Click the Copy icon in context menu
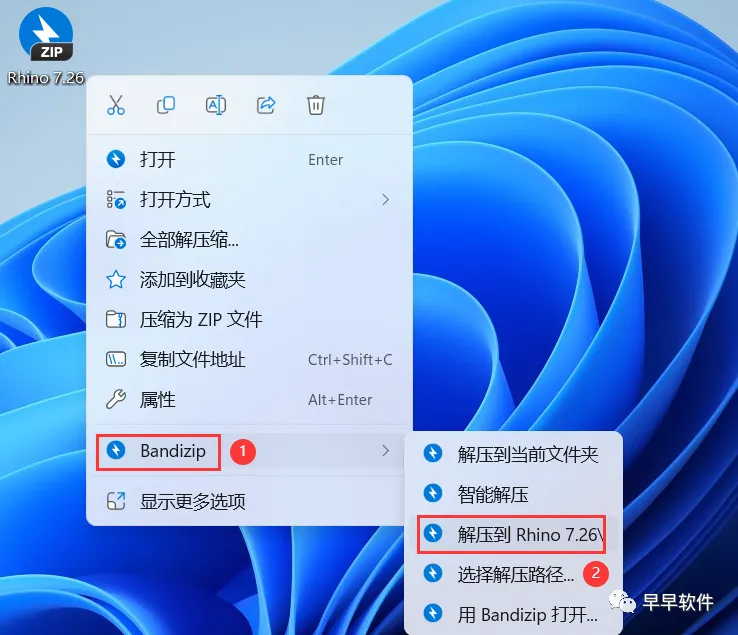 coord(166,105)
